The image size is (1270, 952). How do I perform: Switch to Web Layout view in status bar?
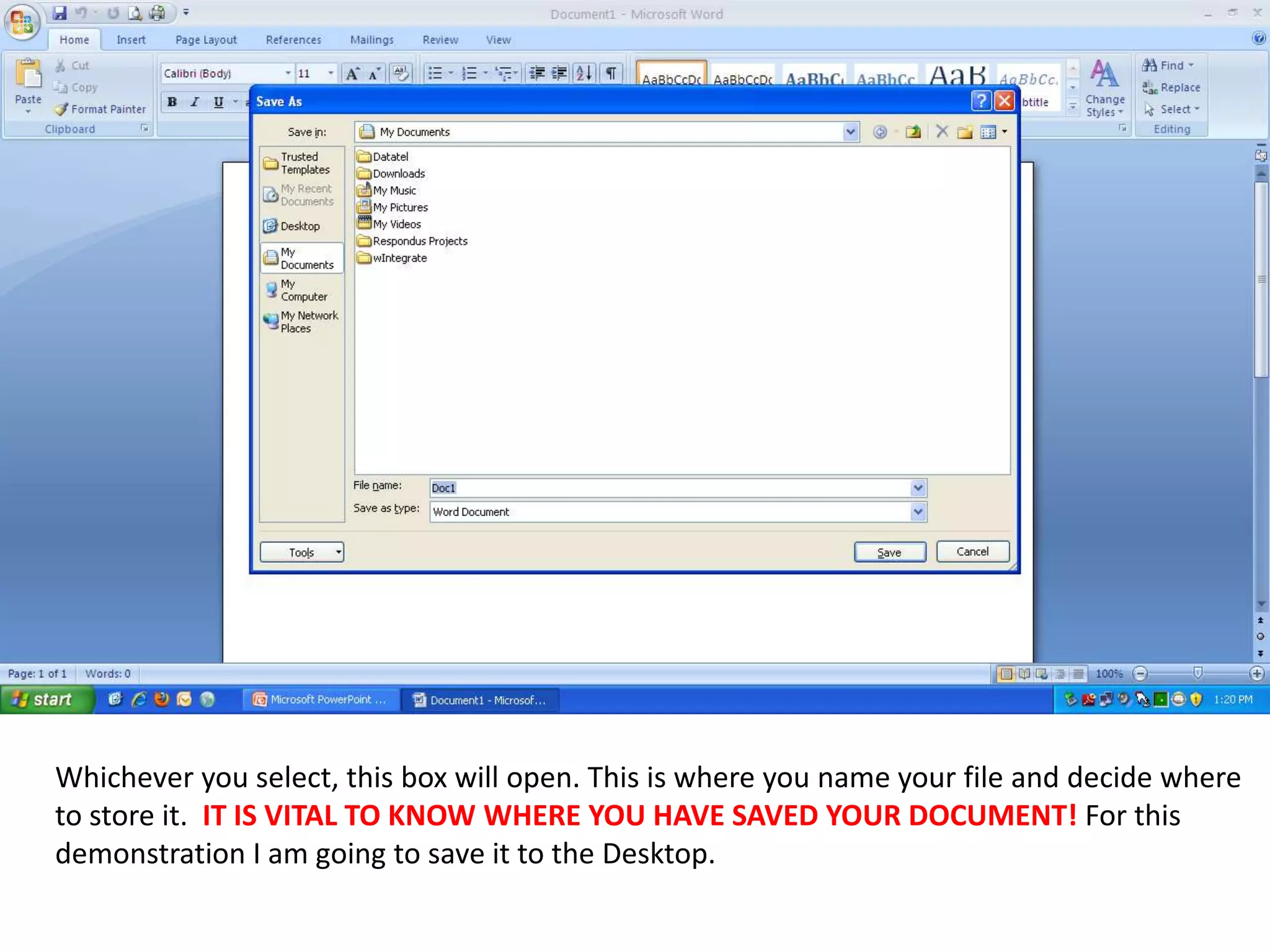click(x=1042, y=674)
